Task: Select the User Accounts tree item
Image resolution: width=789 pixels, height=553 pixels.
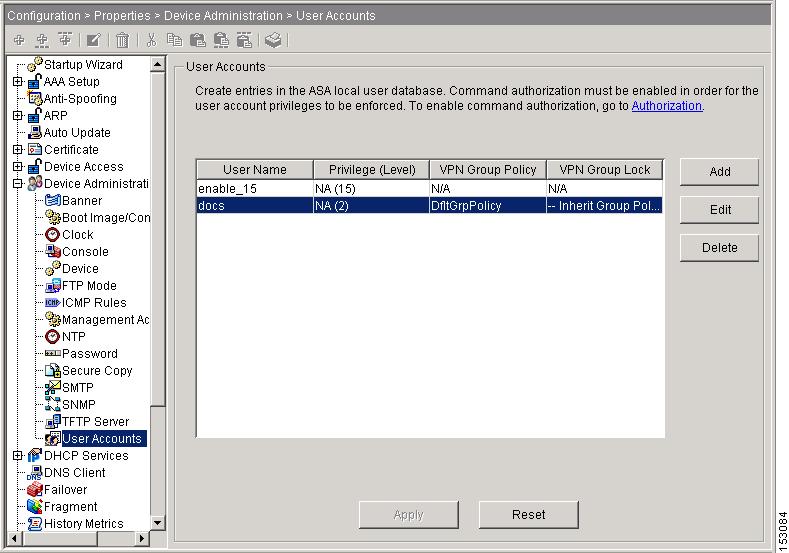Action: (102, 438)
